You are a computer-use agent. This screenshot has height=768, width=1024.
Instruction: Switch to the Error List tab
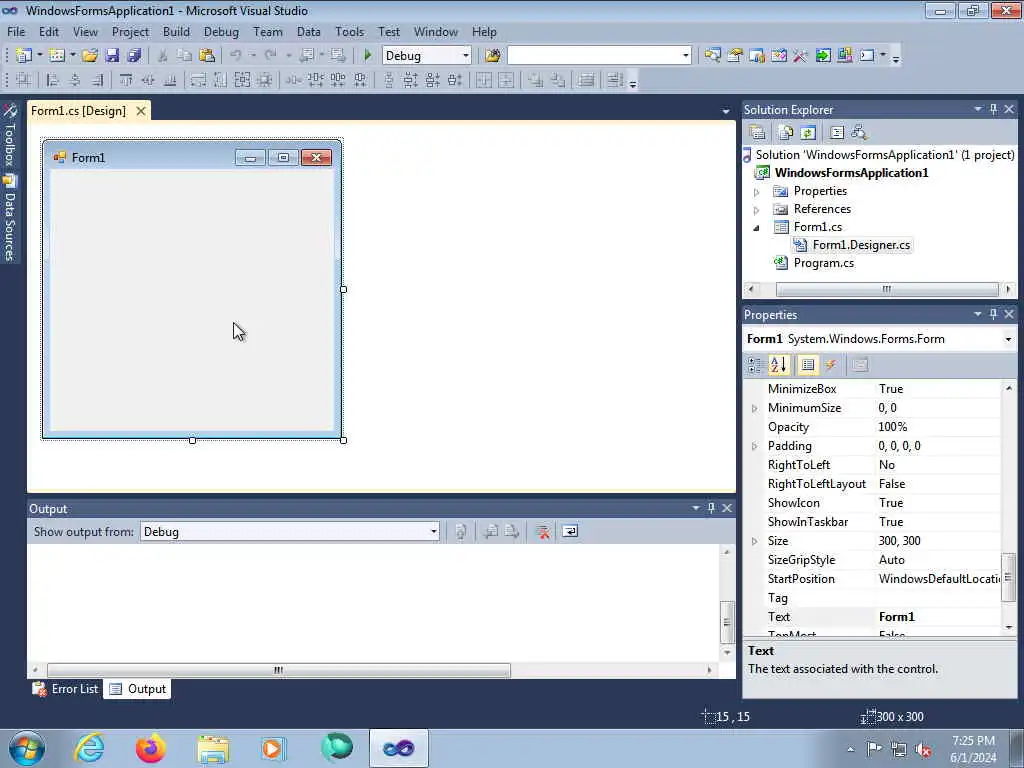coord(66,689)
